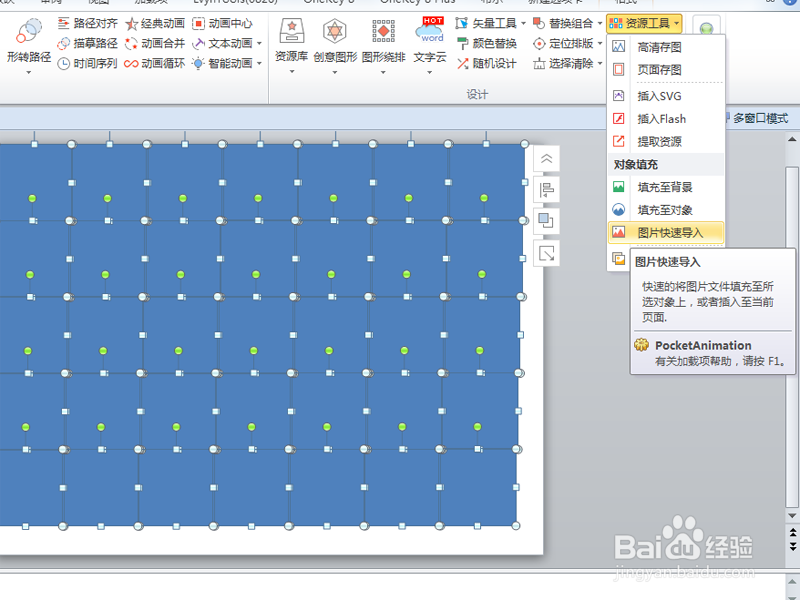Expand 形转路径 dropdown arrow
800x600 pixels.
[x=29, y=72]
